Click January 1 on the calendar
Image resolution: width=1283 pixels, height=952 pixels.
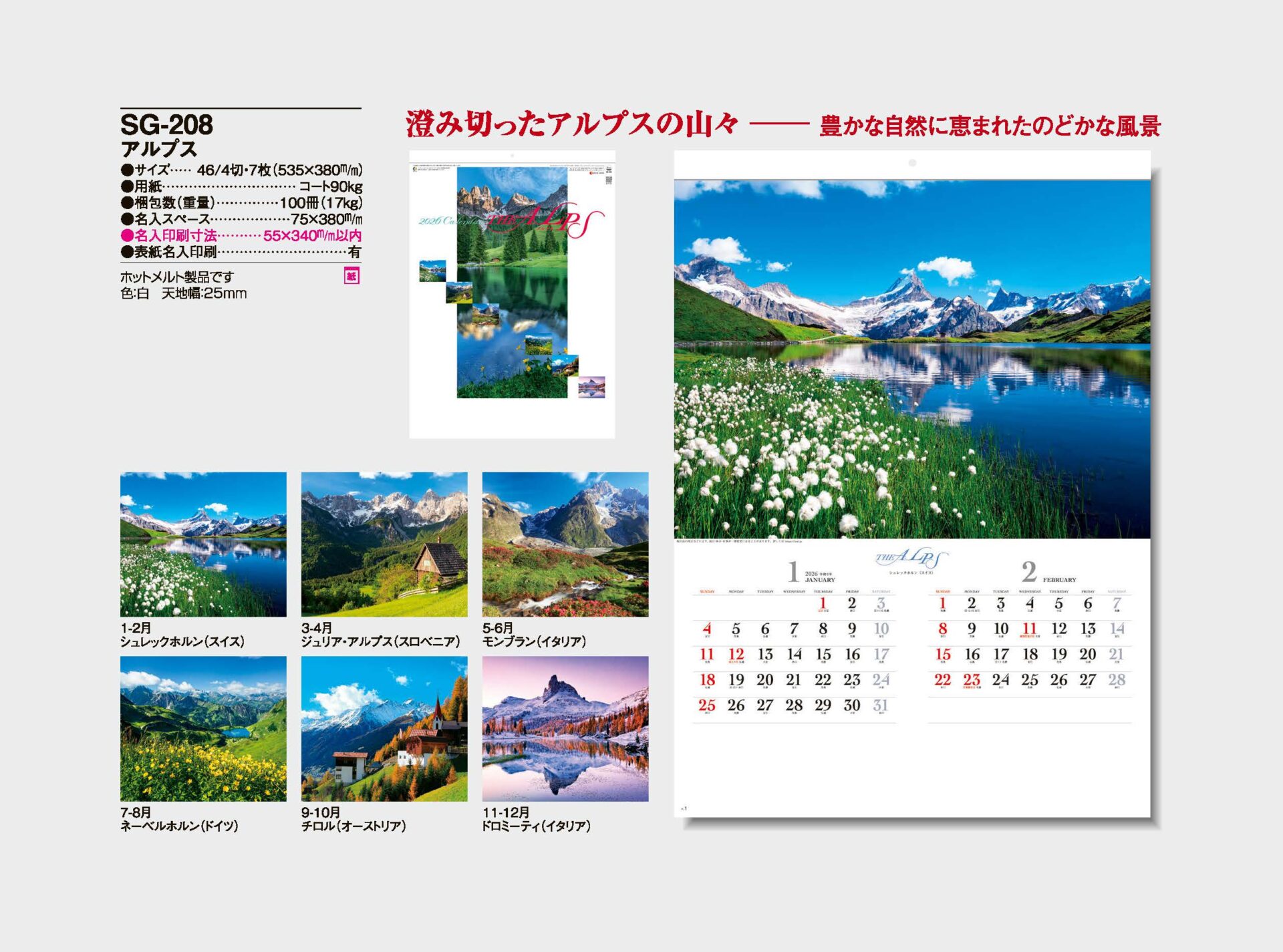(823, 603)
